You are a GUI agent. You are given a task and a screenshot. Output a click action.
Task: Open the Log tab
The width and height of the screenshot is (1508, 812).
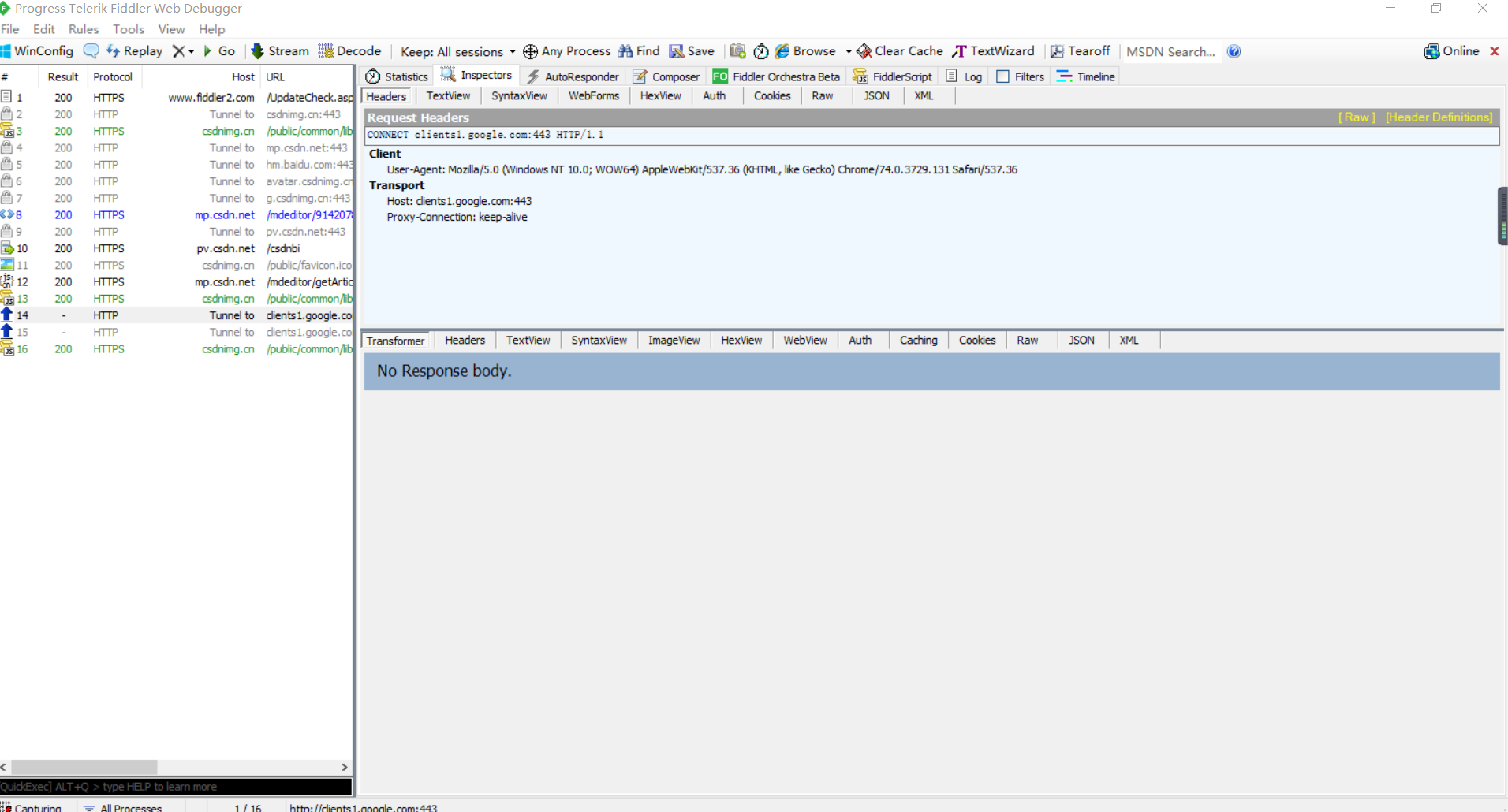(x=964, y=76)
